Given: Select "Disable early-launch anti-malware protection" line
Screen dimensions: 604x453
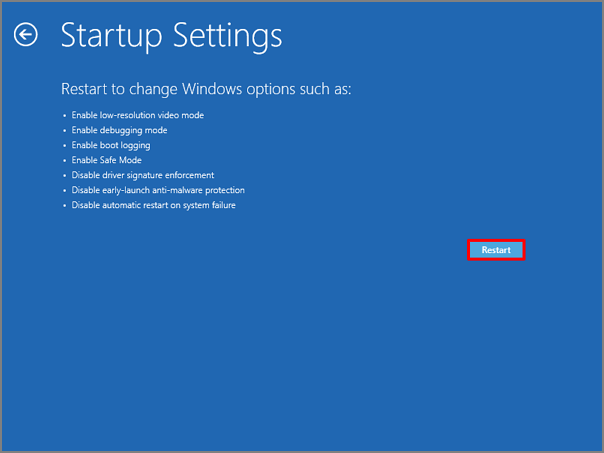Looking at the screenshot, I should pos(158,190).
